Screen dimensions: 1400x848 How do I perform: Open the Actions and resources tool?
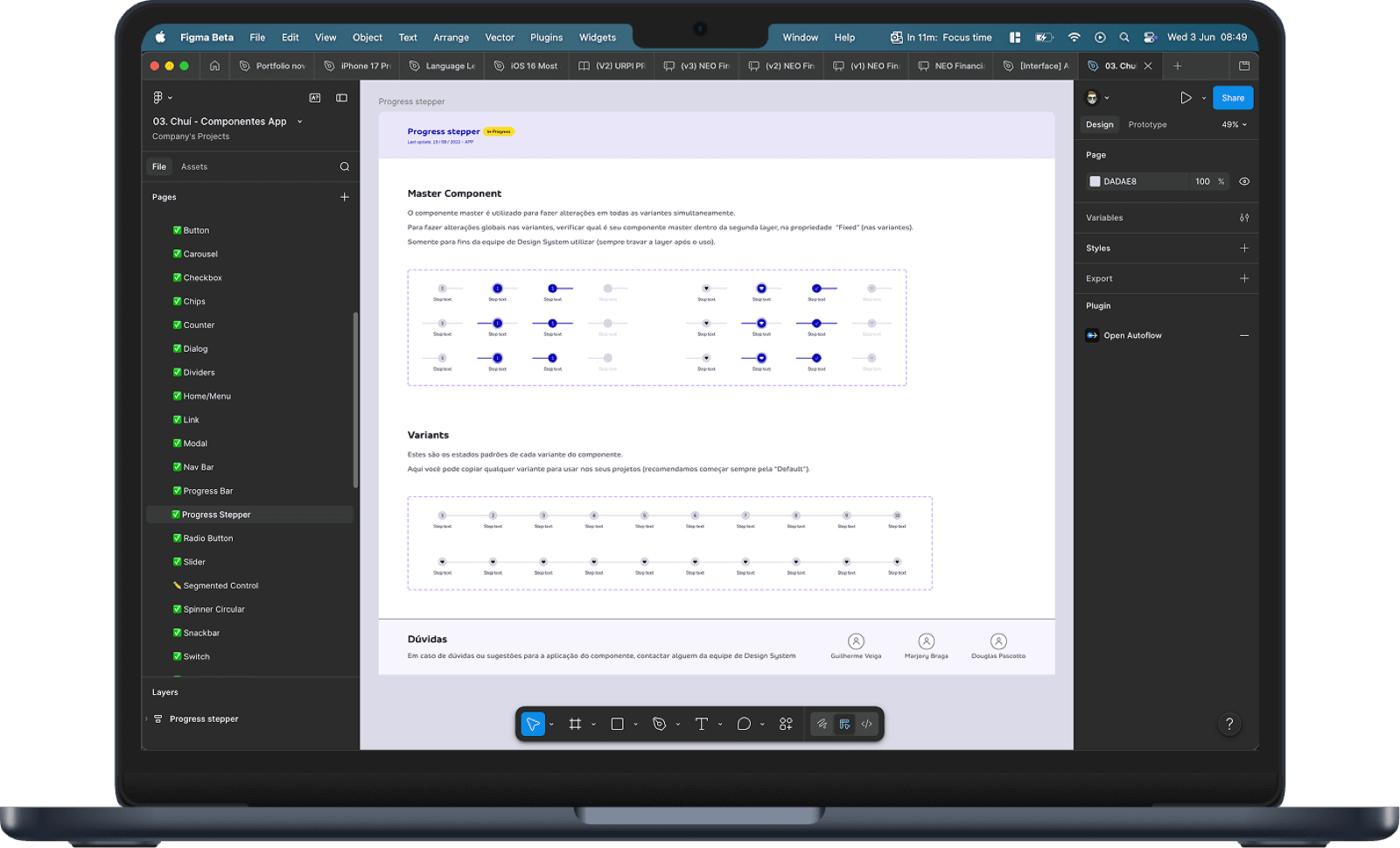point(786,724)
